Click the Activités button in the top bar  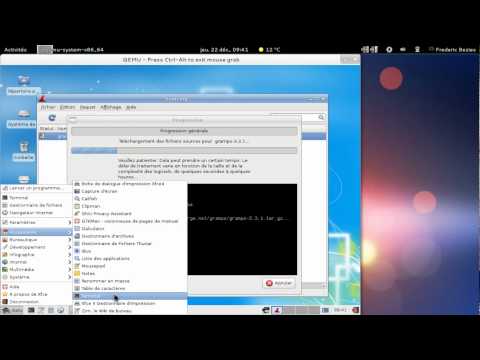(x=15, y=50)
